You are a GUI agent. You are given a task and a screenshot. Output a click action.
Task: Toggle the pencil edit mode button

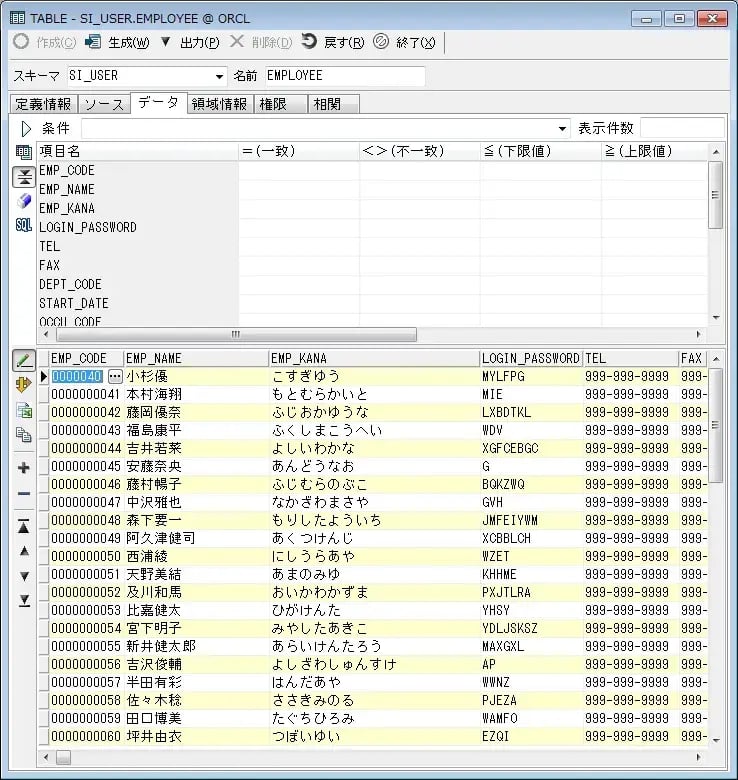coord(24,359)
